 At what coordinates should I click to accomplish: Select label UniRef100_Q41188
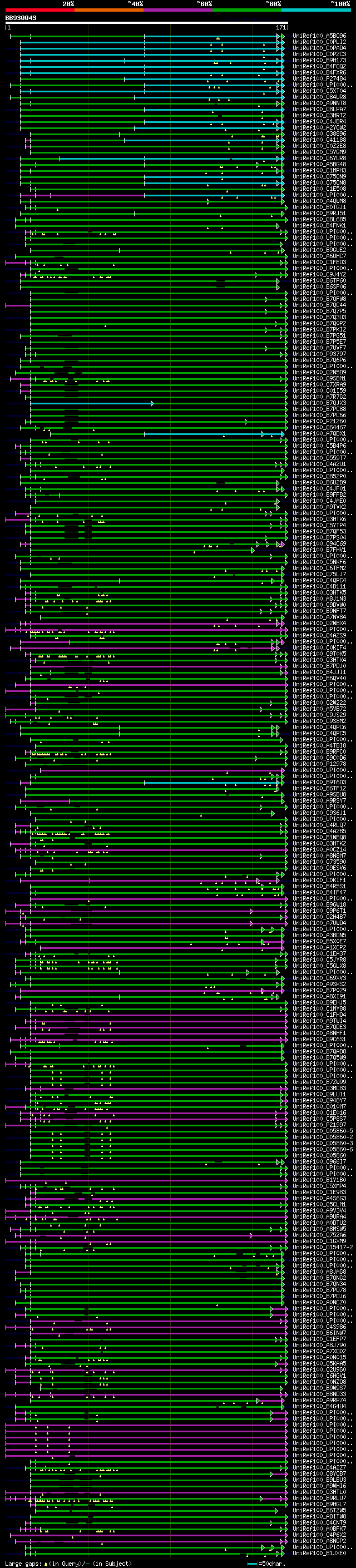point(319,140)
